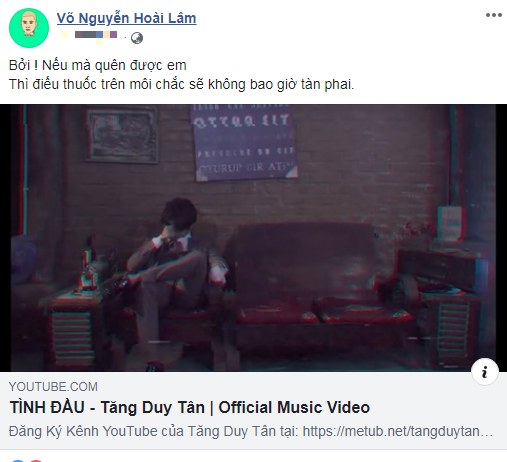Click the red Love reaction icon
This screenshot has width=507, height=462.
(36, 461)
